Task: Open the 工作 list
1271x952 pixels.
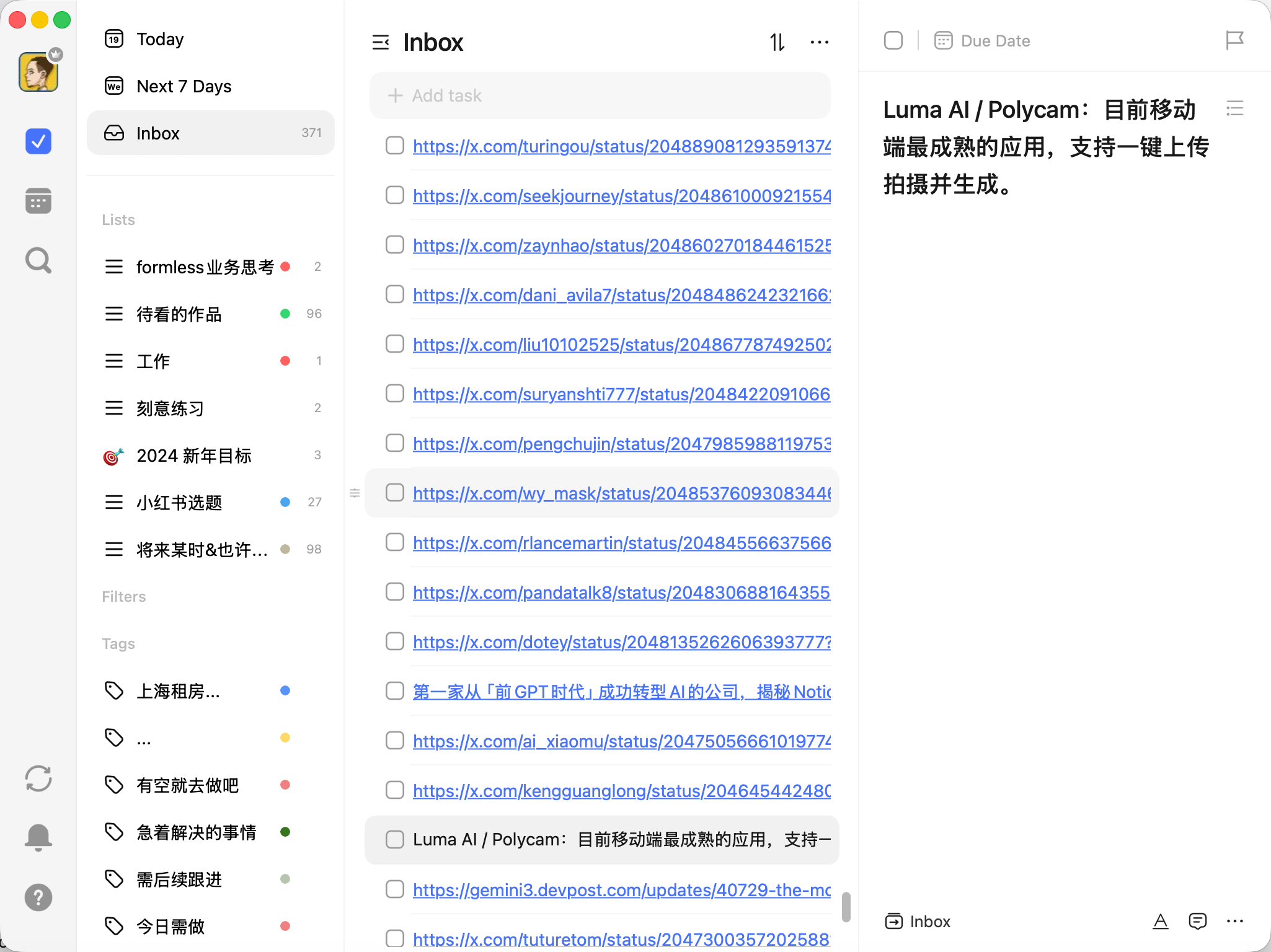Action: (211, 361)
